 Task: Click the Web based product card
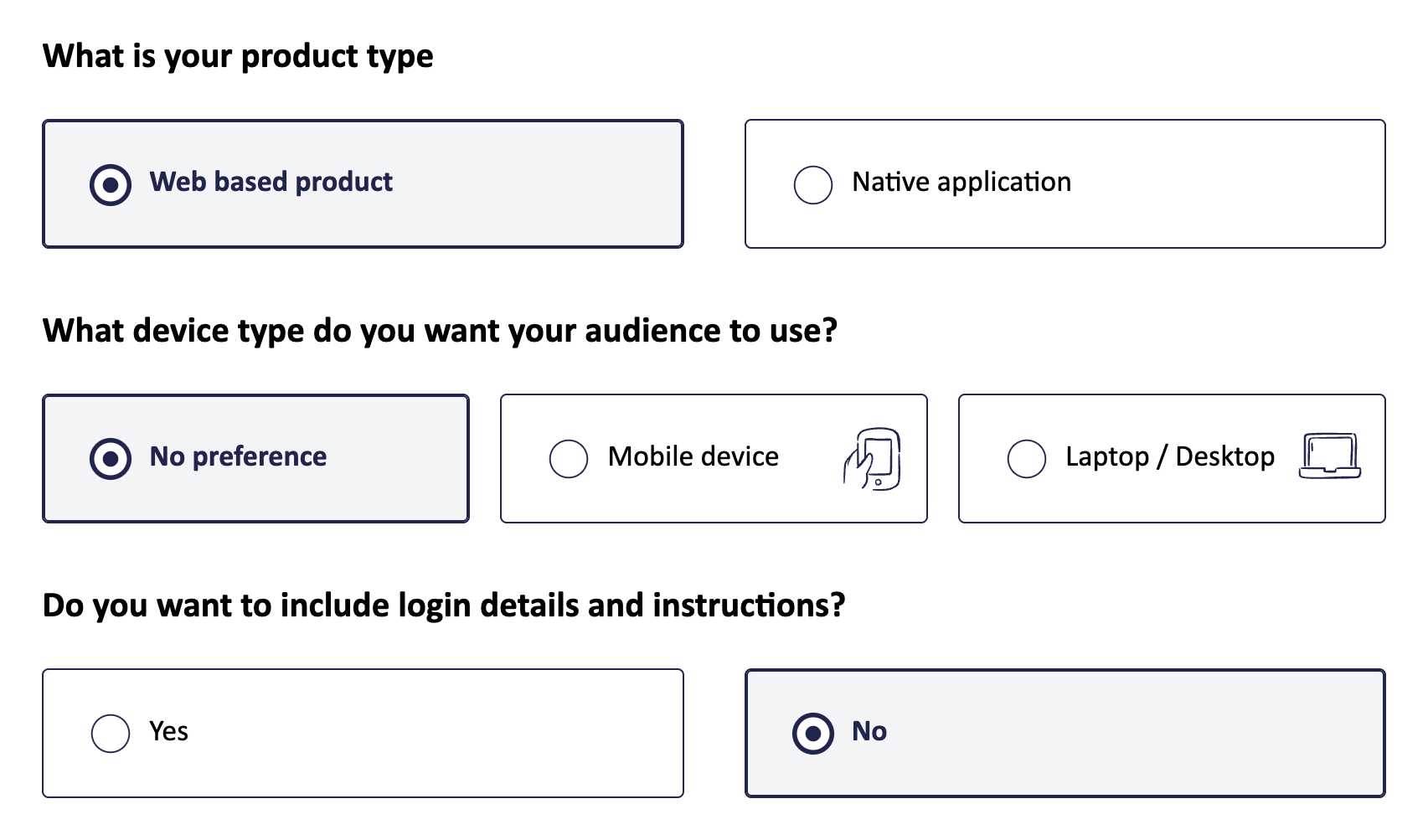click(x=363, y=183)
